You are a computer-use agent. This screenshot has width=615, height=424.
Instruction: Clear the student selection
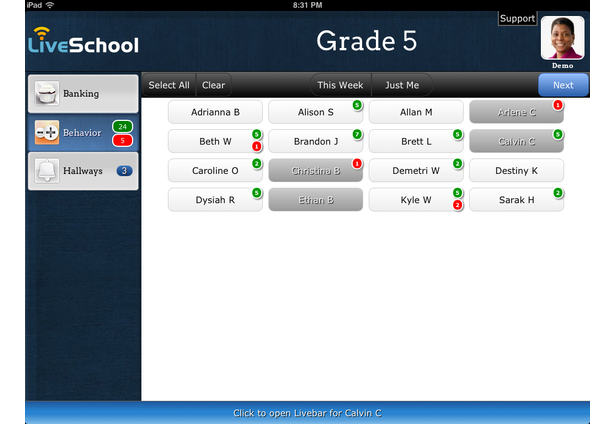213,85
